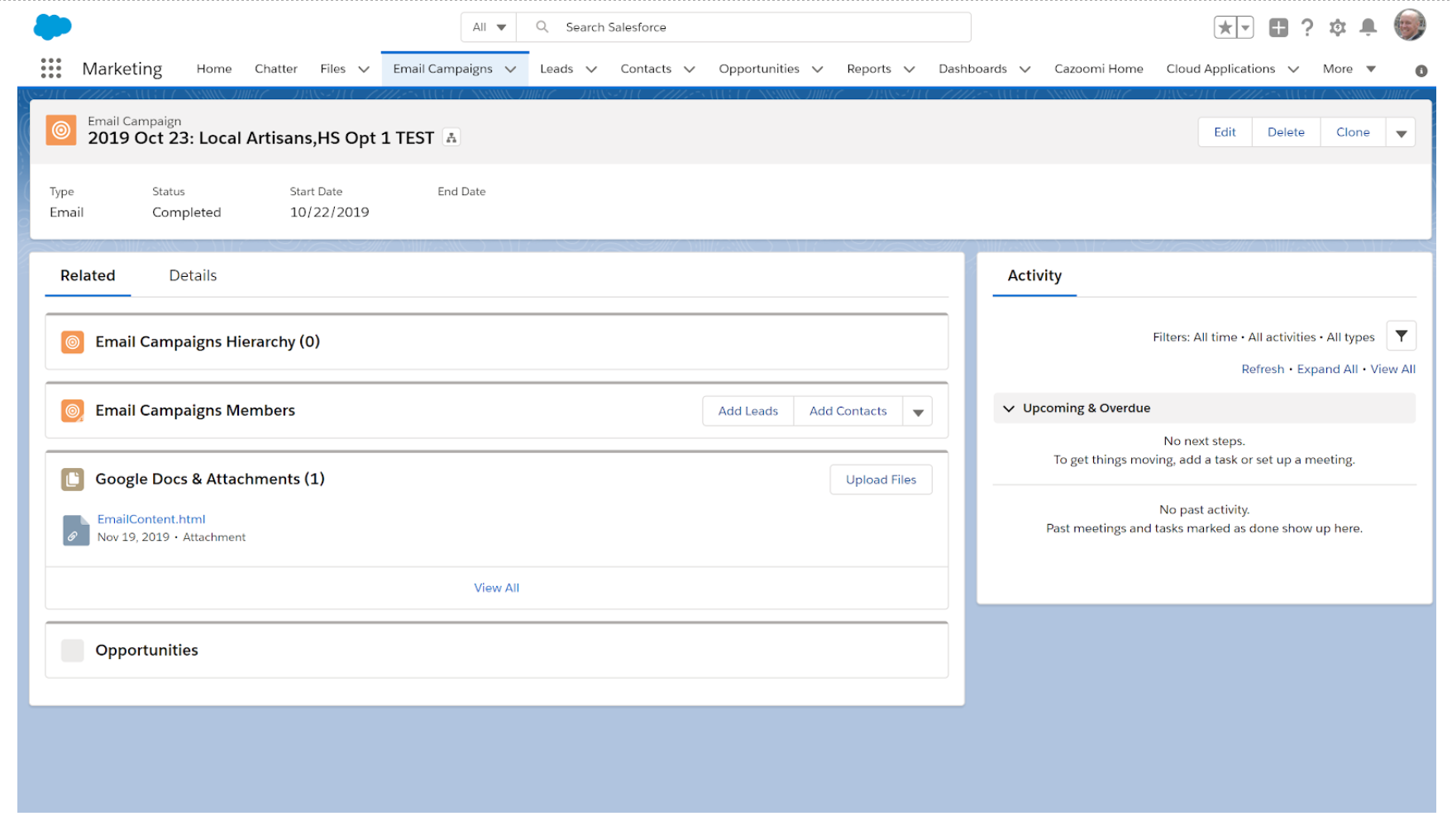Click Expand All activity link

tap(1327, 369)
